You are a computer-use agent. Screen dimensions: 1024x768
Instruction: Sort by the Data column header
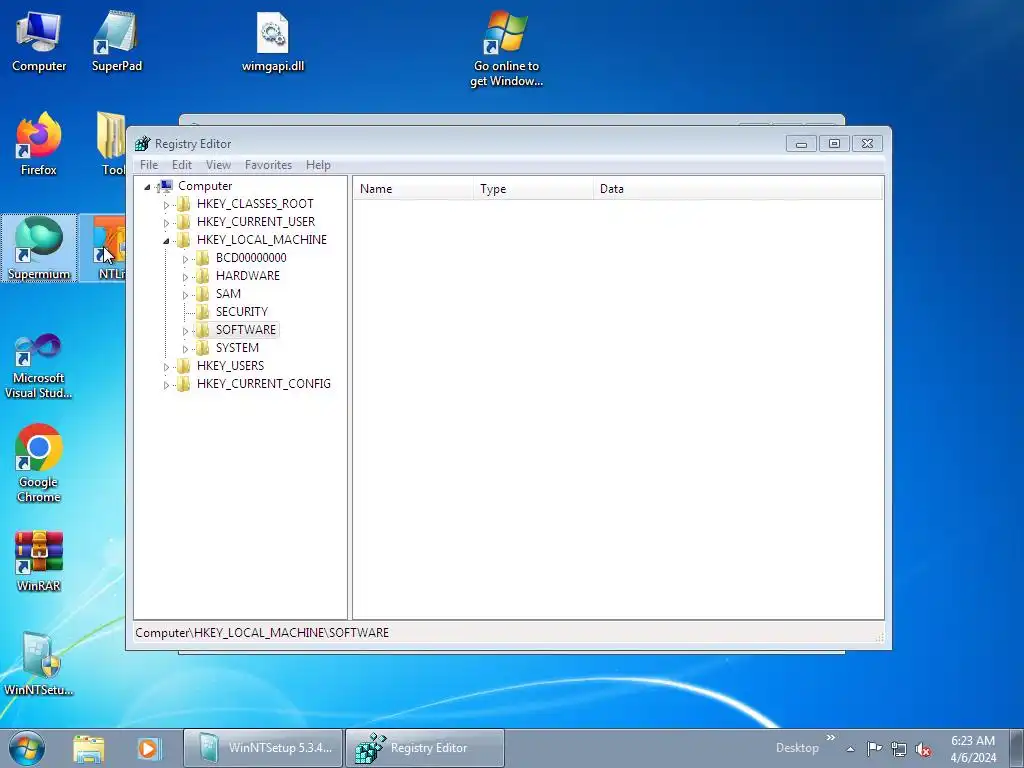pyautogui.click(x=738, y=189)
